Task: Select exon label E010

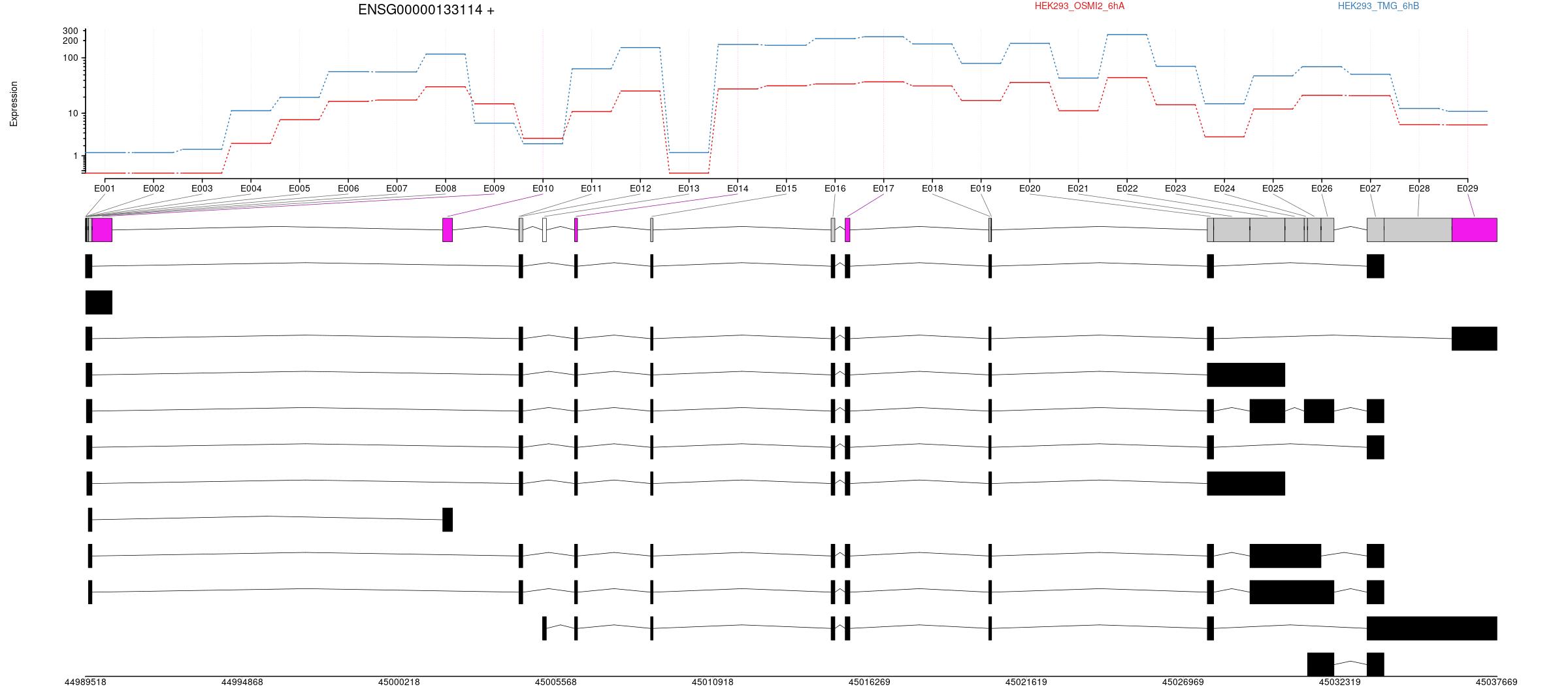Action: 543,188
